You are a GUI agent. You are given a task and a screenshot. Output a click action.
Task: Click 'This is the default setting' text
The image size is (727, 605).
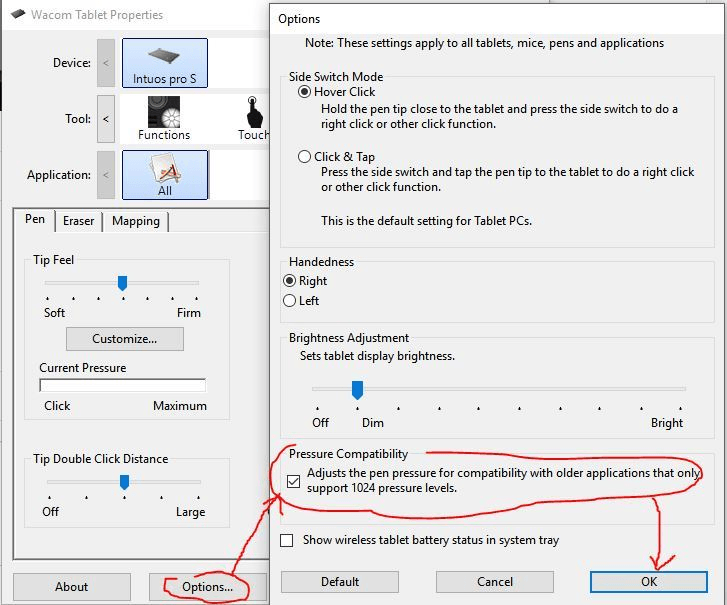(426, 221)
